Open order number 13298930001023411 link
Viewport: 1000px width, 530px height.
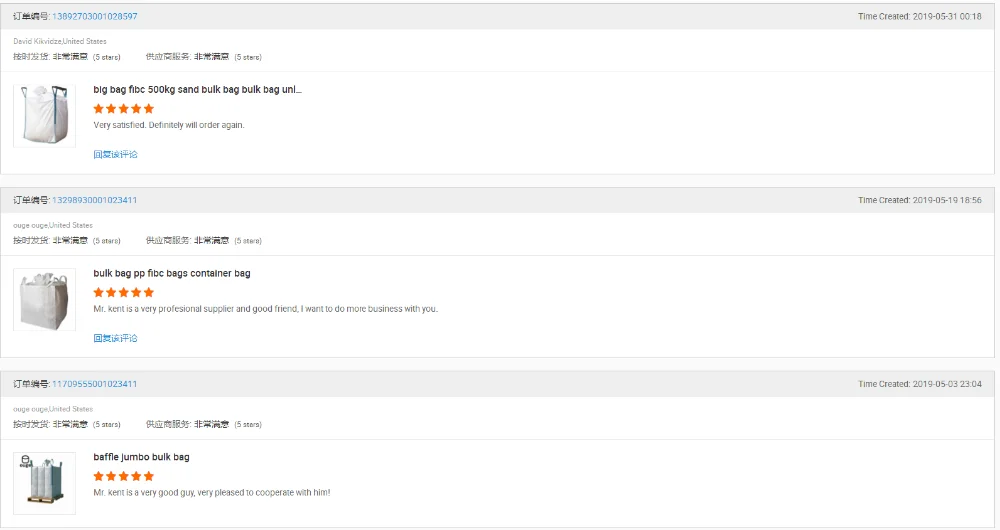coord(94,200)
